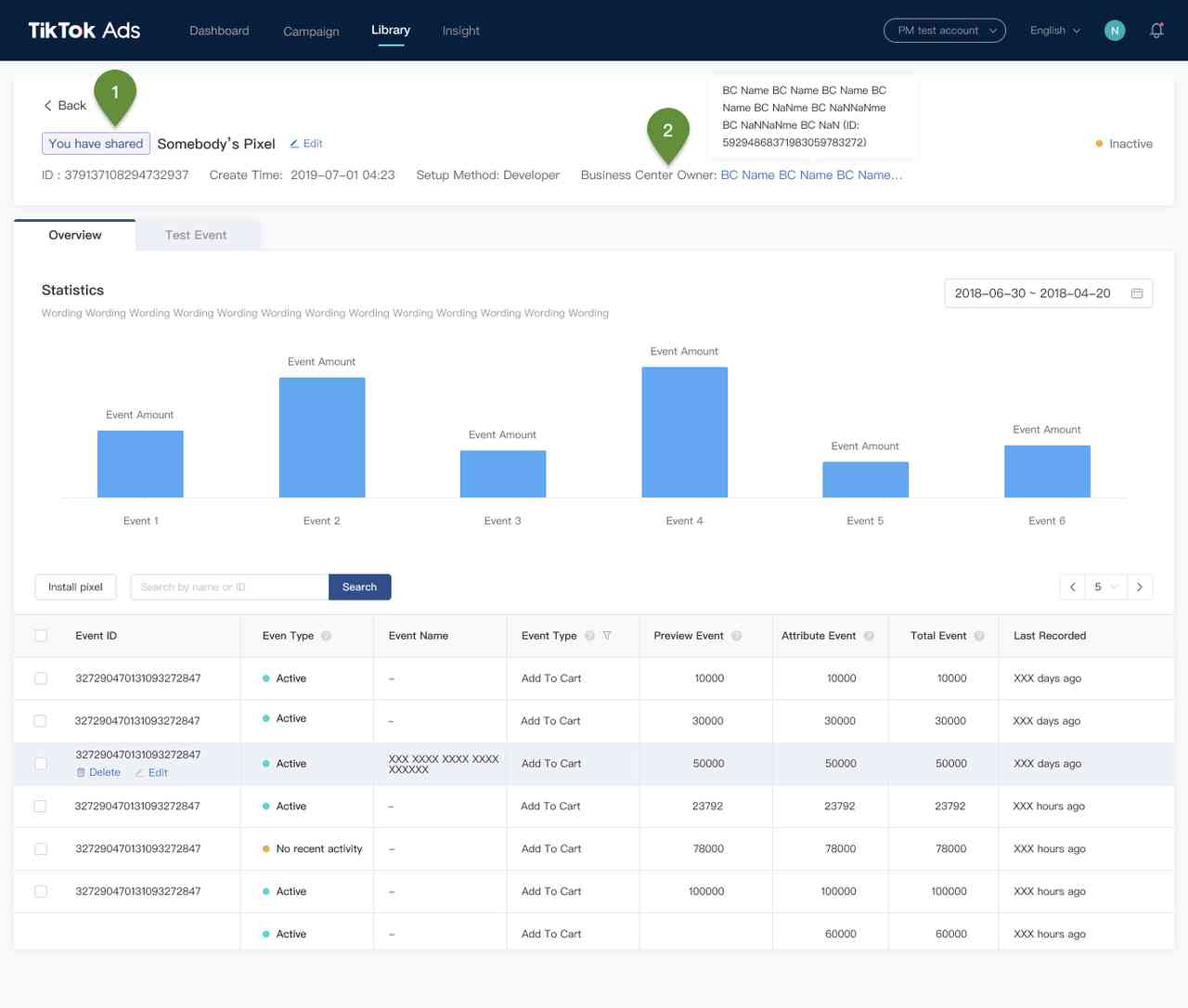Click the Event Type filter funnel icon

pyautogui.click(x=607, y=636)
